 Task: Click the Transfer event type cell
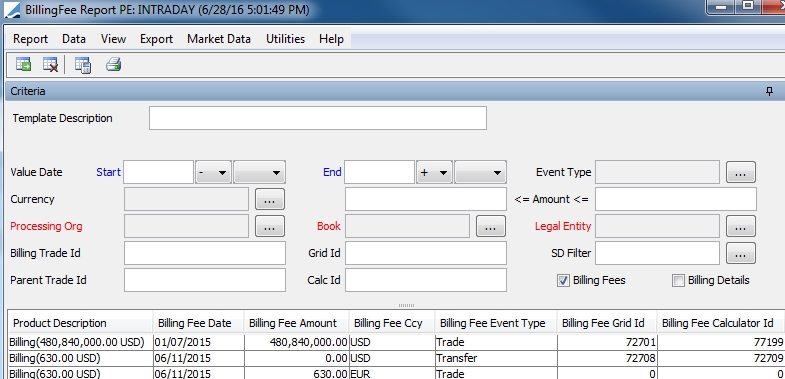point(496,358)
